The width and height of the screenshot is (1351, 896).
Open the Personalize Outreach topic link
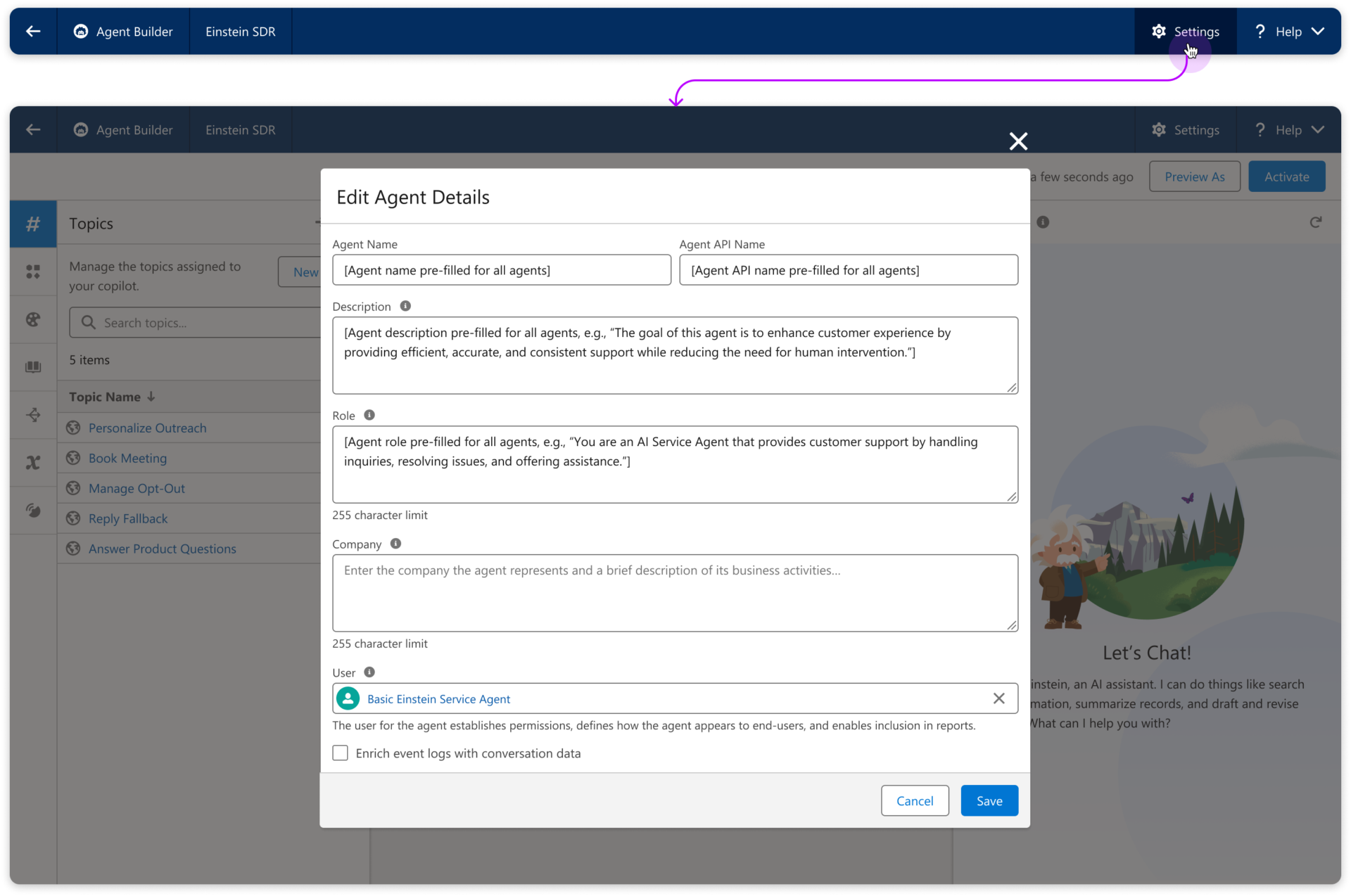tap(147, 428)
